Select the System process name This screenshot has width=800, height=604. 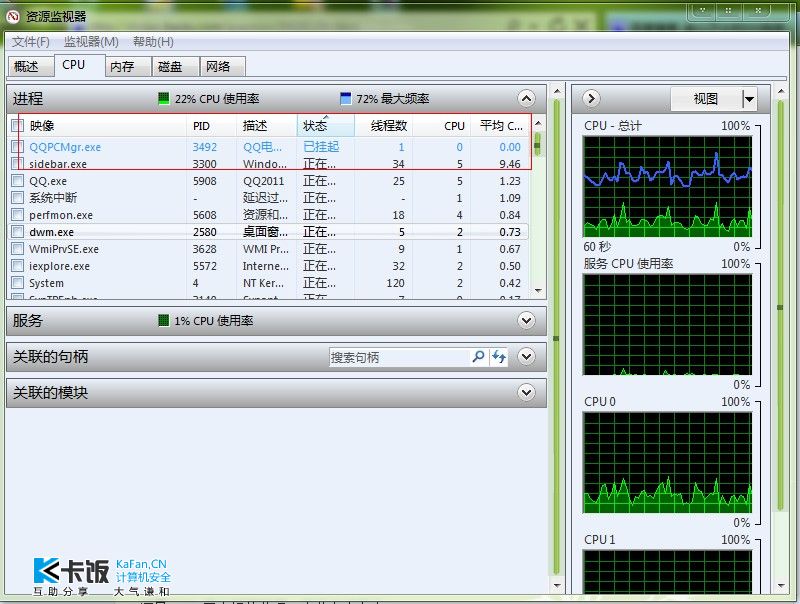coord(46,283)
